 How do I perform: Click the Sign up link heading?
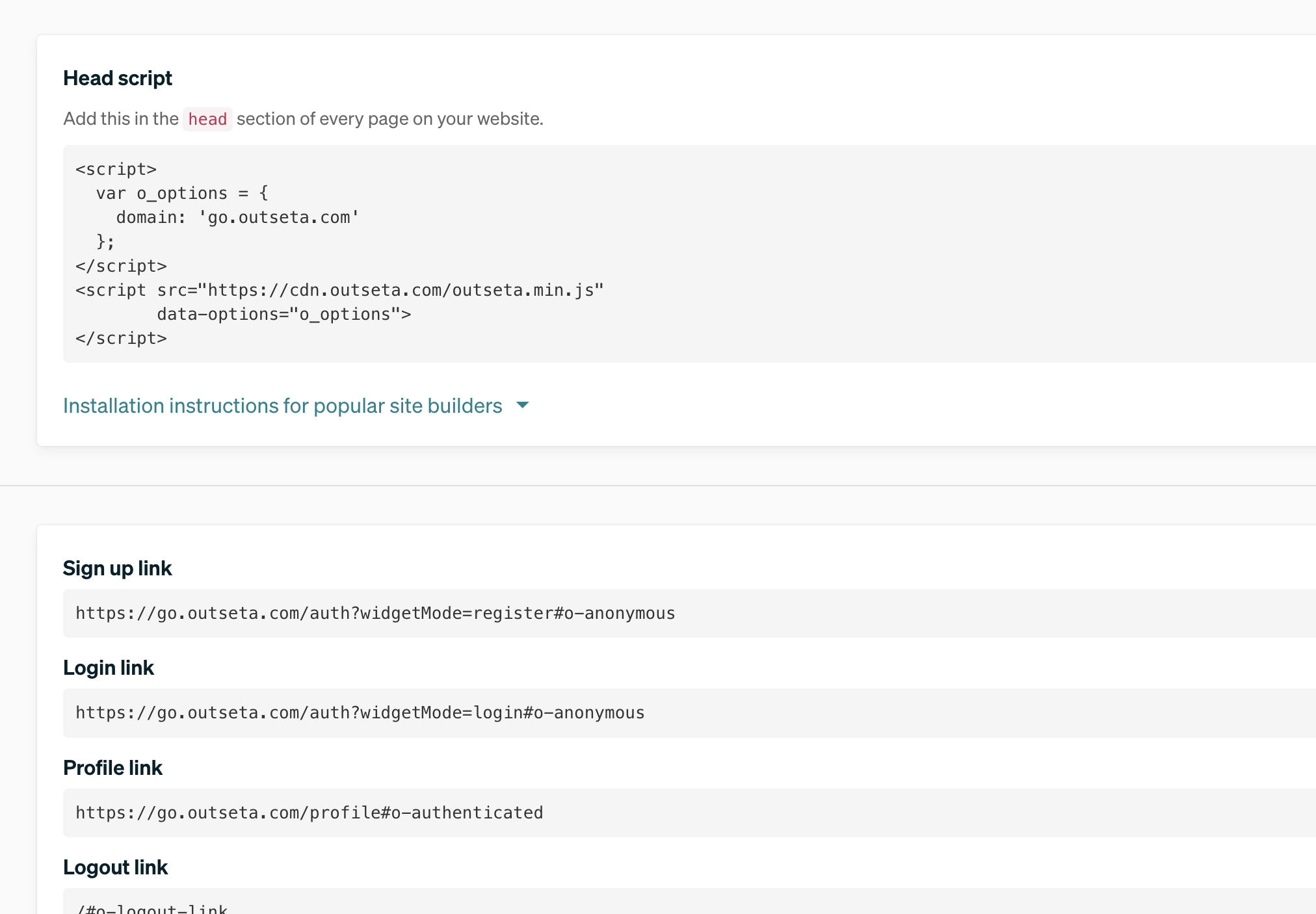tap(117, 568)
